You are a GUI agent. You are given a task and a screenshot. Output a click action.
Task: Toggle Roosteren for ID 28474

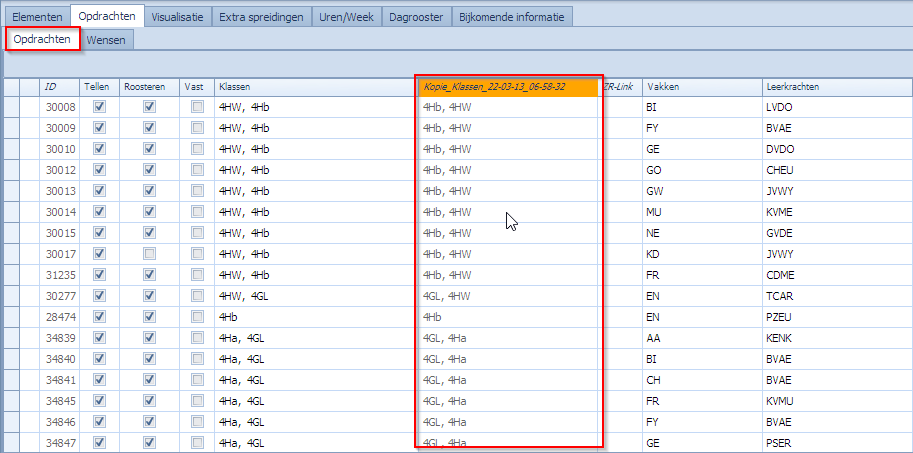(x=150, y=317)
